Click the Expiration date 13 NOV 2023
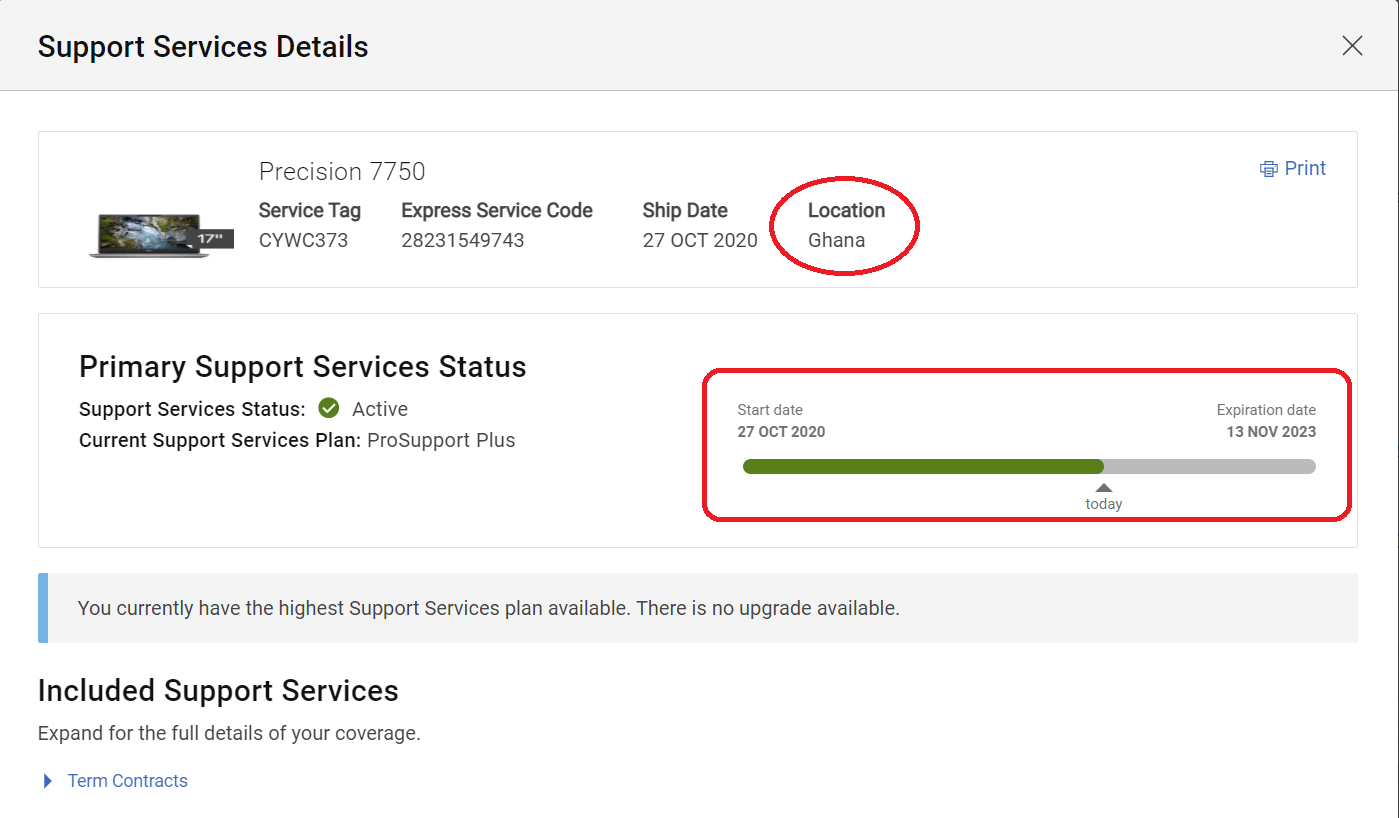Viewport: 1399px width, 818px height. pyautogui.click(x=1271, y=432)
